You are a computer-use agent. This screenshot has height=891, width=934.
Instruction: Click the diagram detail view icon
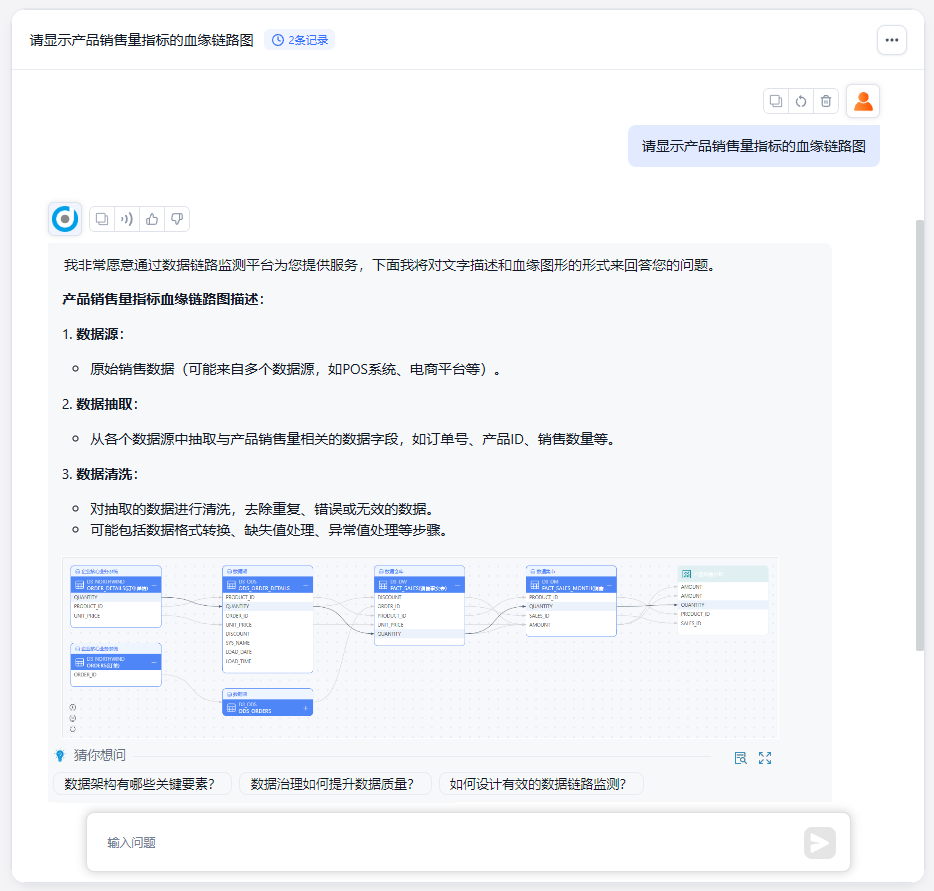pos(741,758)
